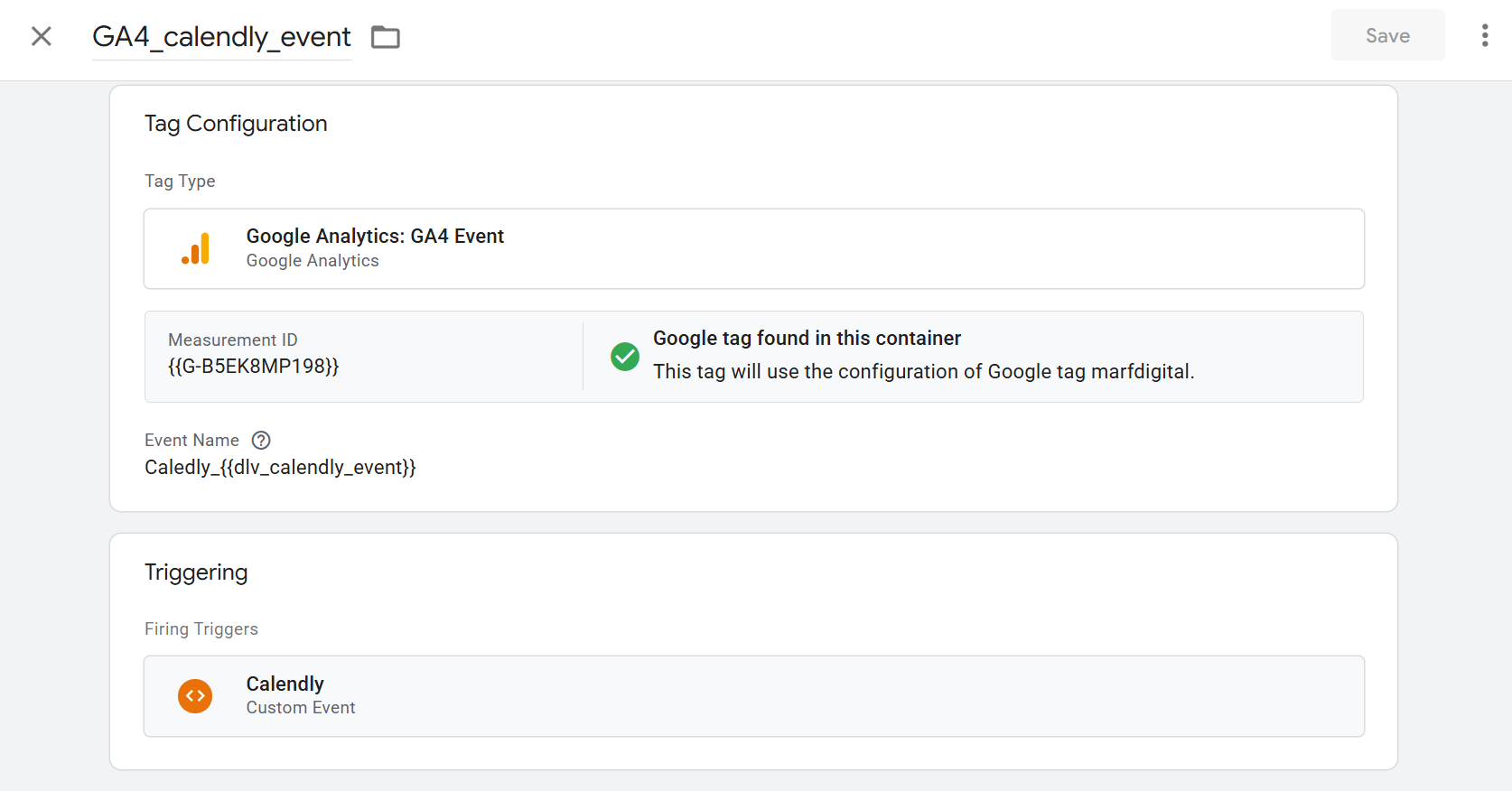Open the Calendly firing trigger
Viewport: 1512px width, 791px height.
pyautogui.click(x=753, y=696)
